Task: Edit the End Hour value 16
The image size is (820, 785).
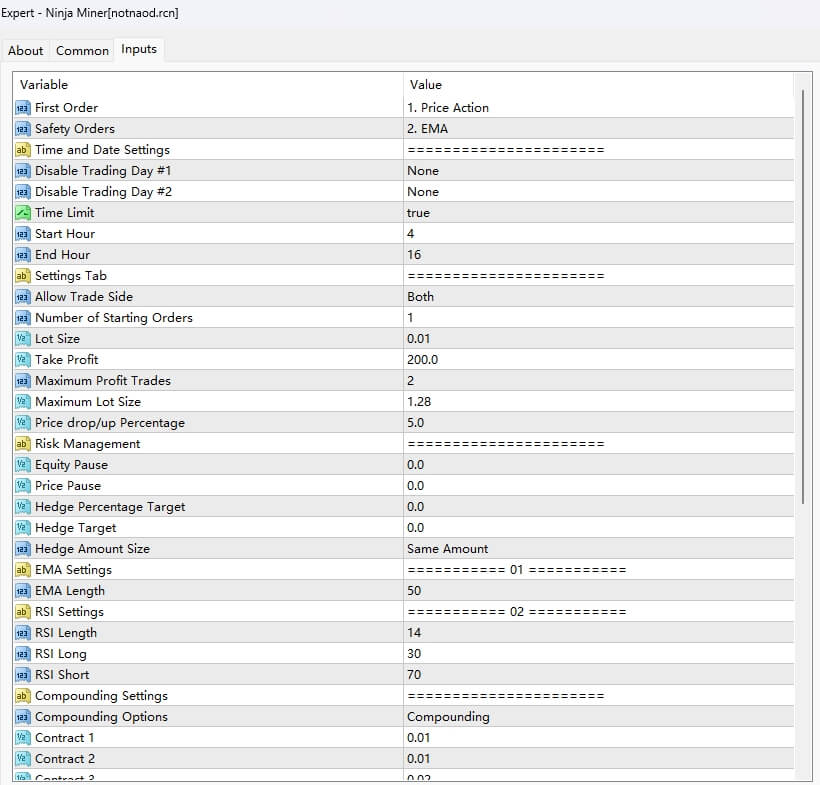Action: coord(414,255)
